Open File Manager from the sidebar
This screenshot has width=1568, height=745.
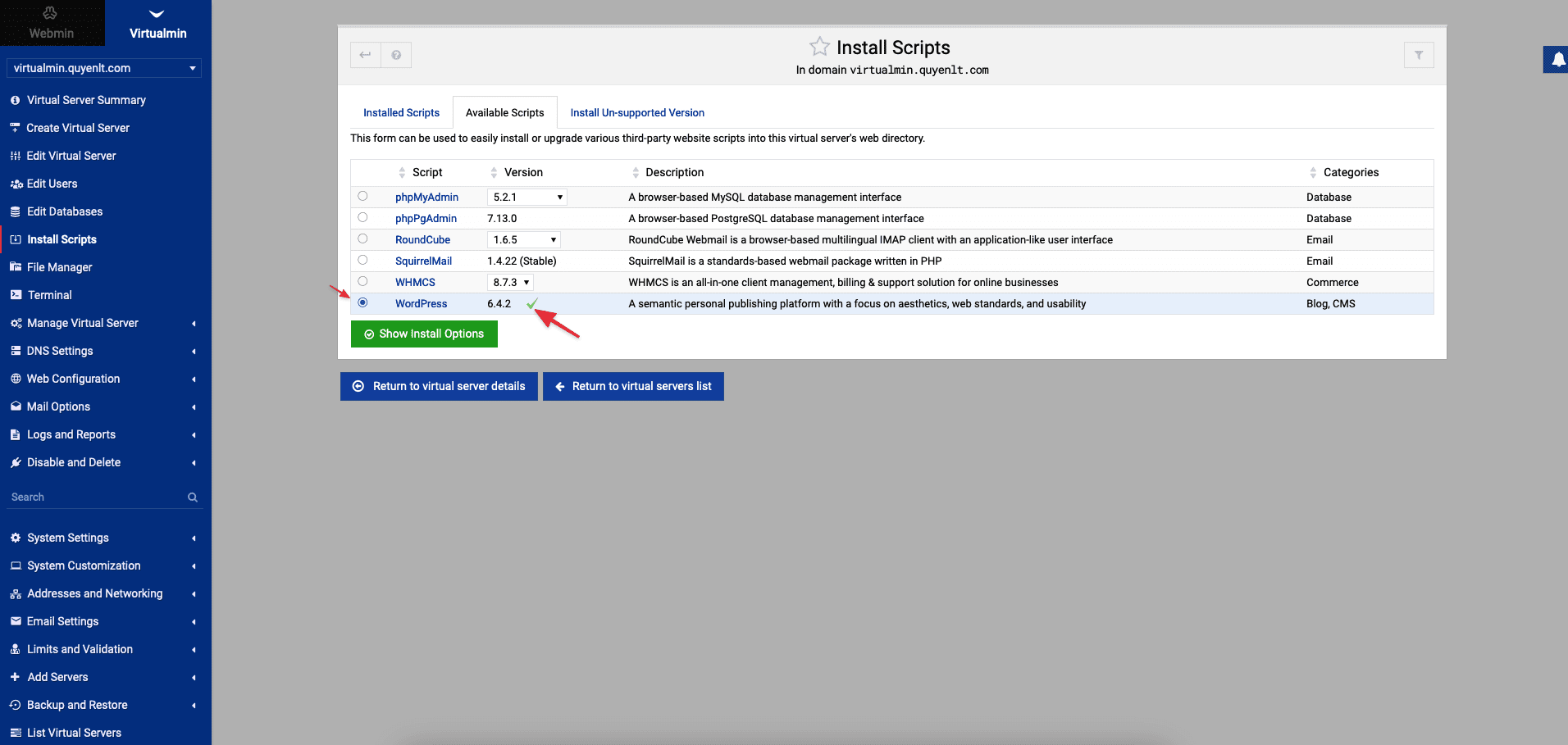click(58, 267)
